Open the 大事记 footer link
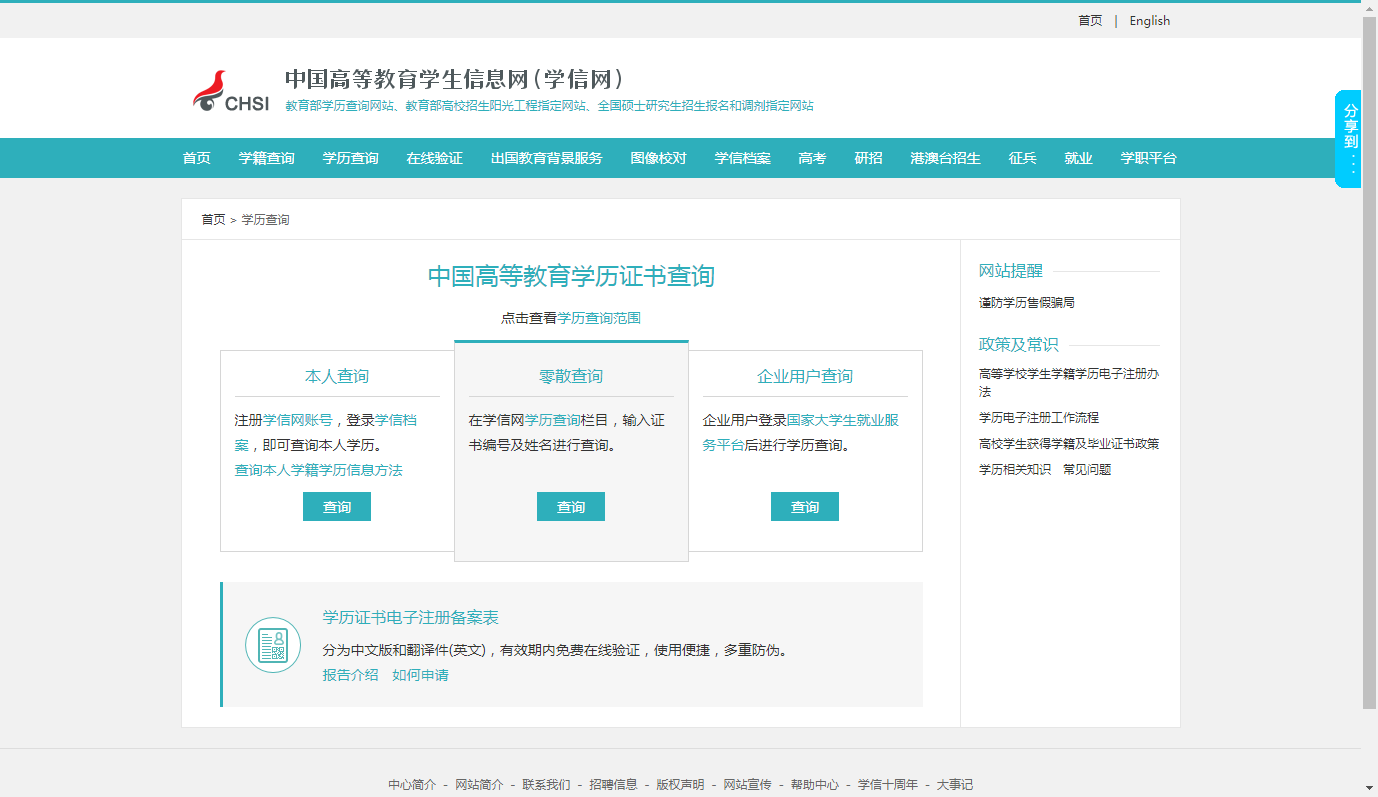1378x797 pixels. tap(954, 785)
